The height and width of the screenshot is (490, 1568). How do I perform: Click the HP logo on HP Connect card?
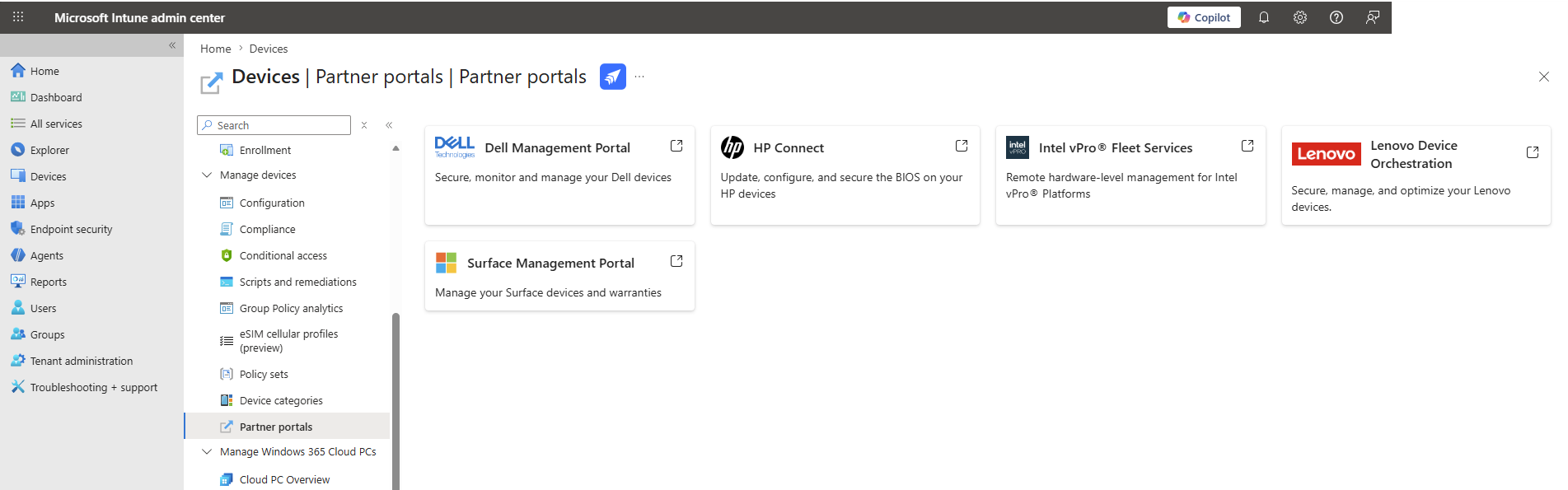pos(733,147)
